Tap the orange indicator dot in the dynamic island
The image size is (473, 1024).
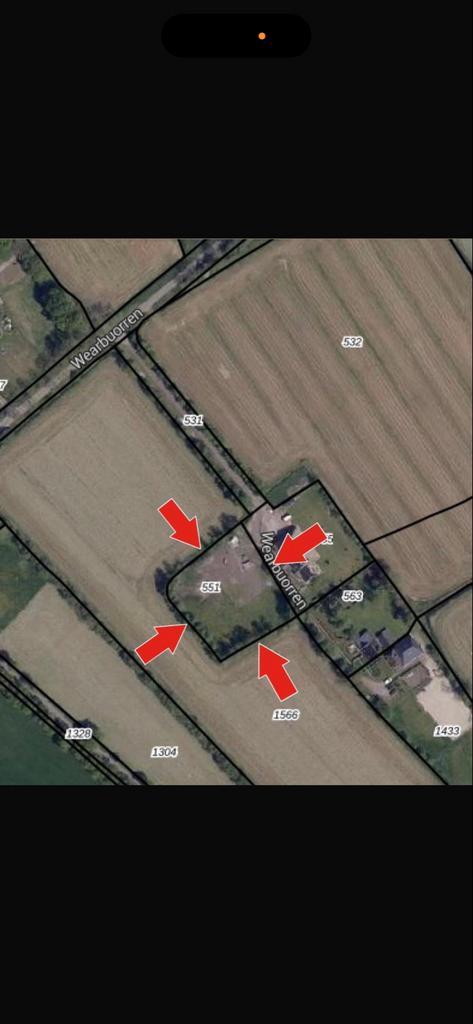click(x=262, y=37)
